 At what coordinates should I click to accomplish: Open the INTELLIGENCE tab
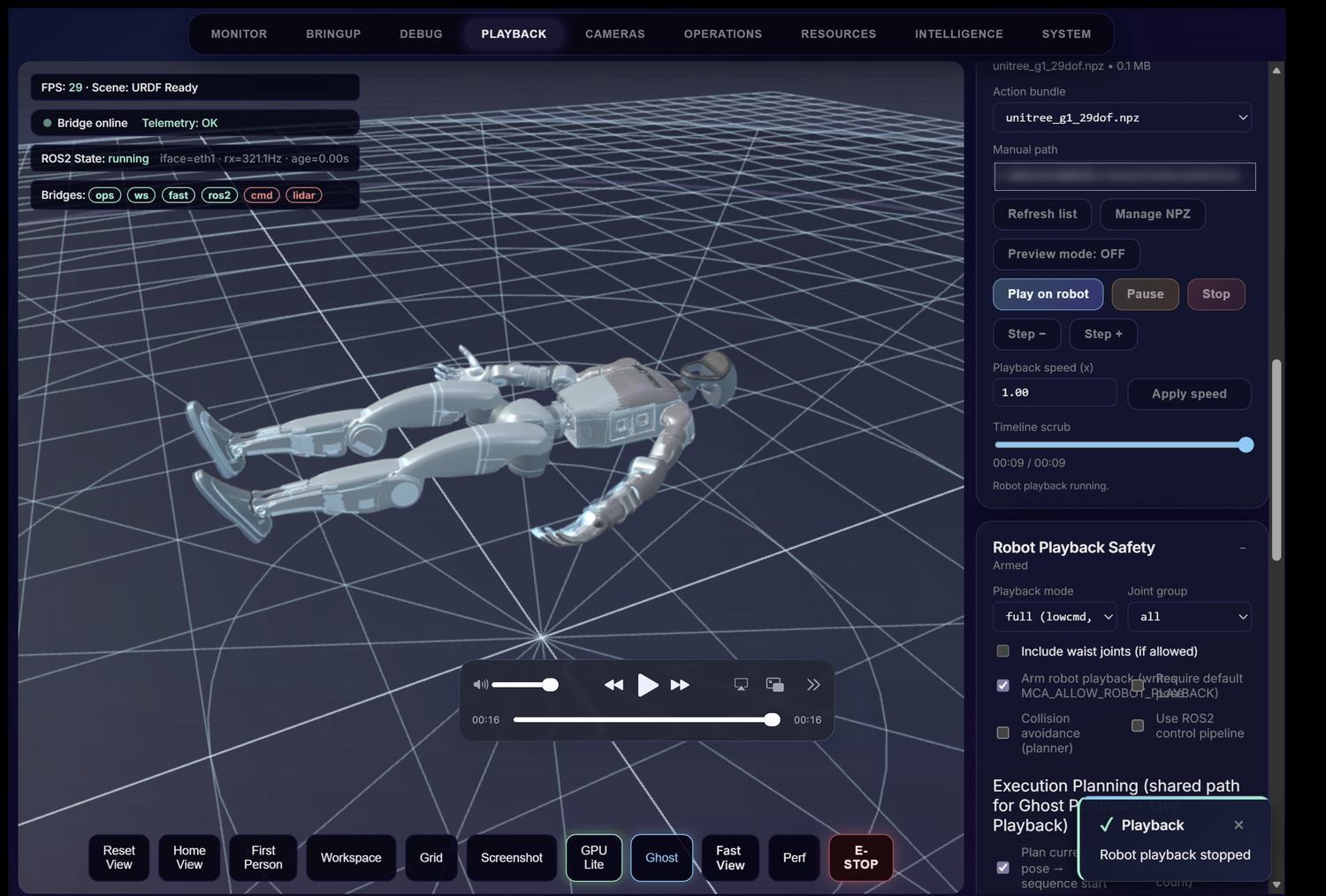coord(959,34)
